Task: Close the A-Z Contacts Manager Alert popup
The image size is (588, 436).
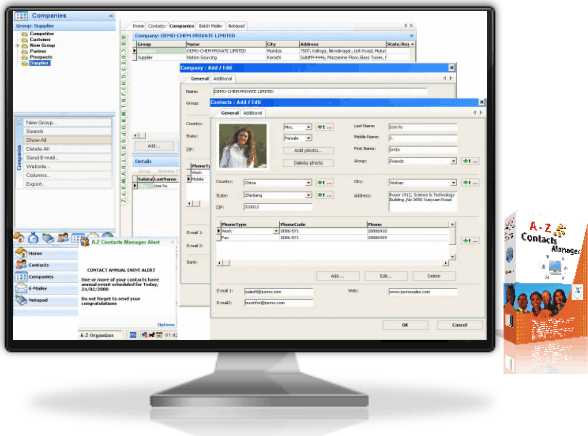Action: [x=172, y=242]
